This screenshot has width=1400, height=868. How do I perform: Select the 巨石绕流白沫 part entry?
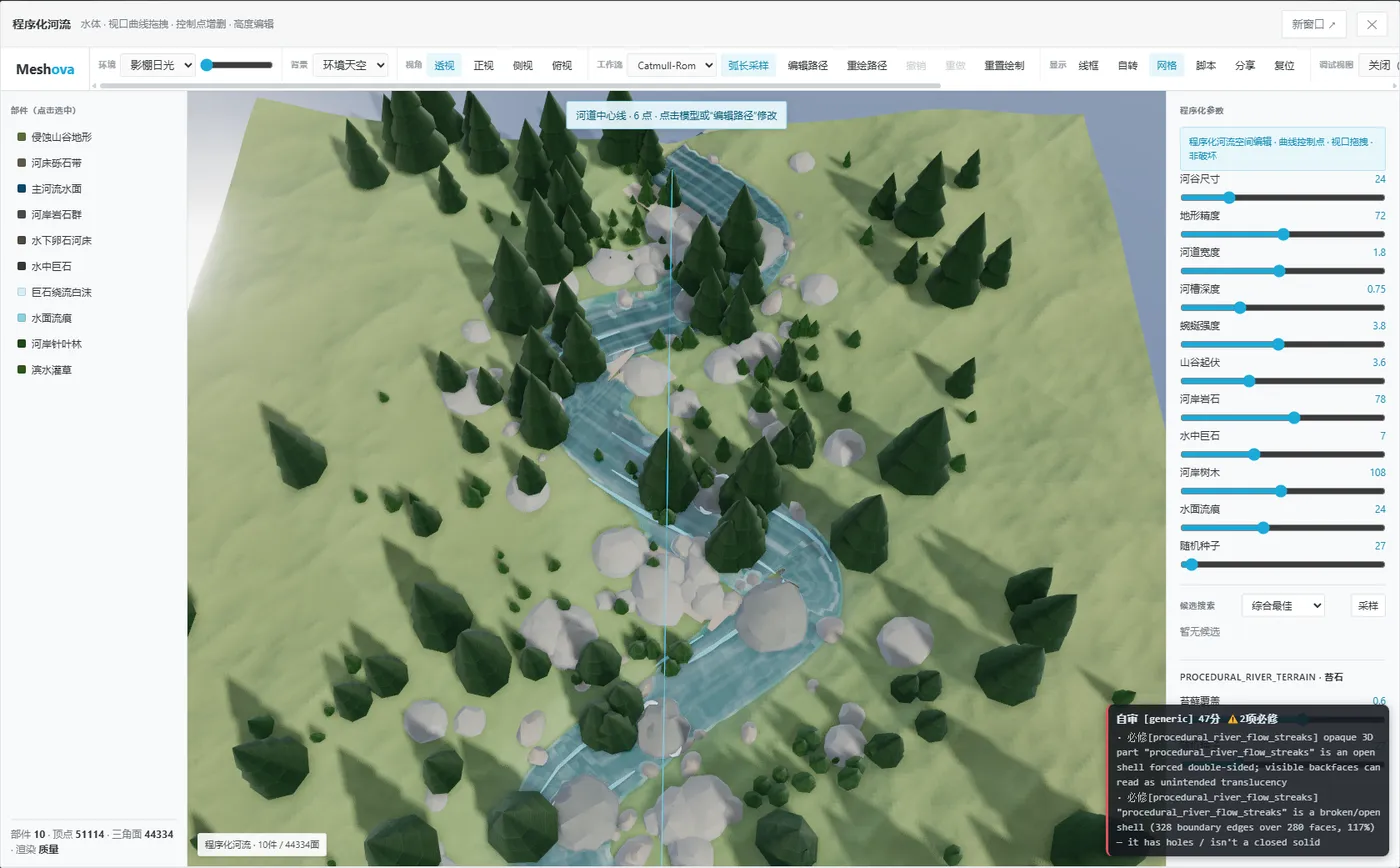(x=62, y=292)
